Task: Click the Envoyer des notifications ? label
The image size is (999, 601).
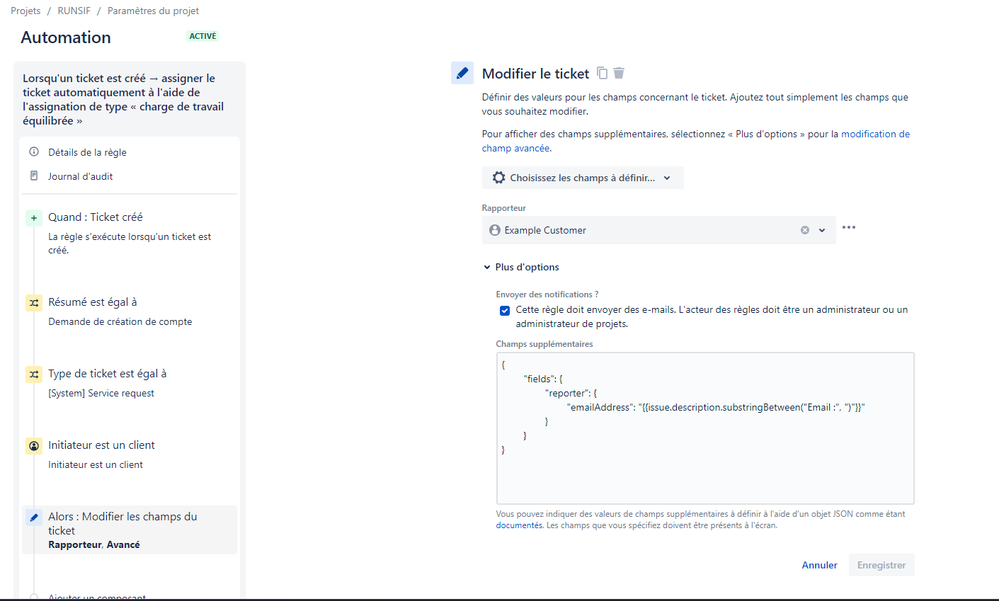Action: coord(547,294)
